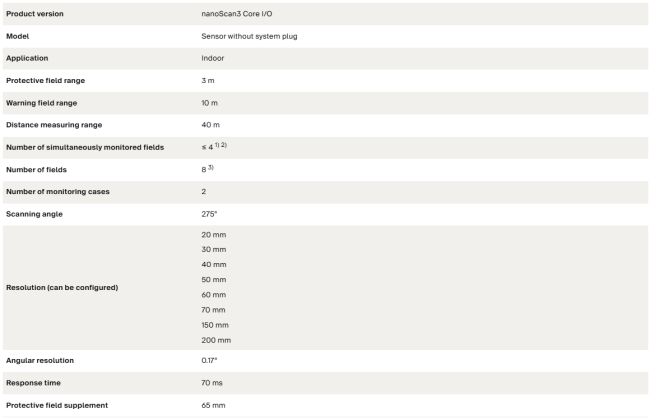This screenshot has width=650, height=419.
Task: Select the '0.17°' angular resolution value
Action: coord(209,360)
